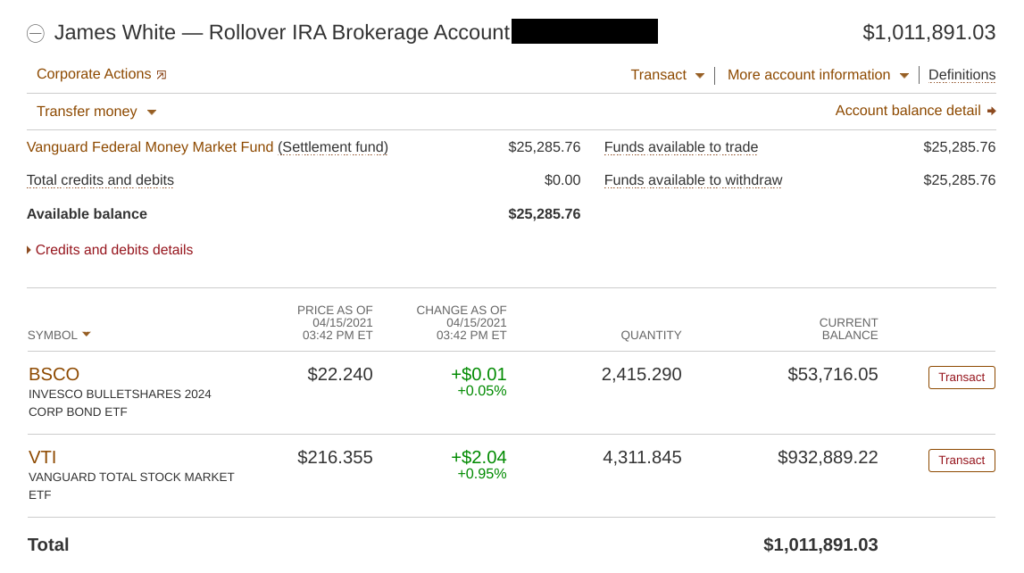
Task: Click the VTI symbol link
Action: [42, 457]
